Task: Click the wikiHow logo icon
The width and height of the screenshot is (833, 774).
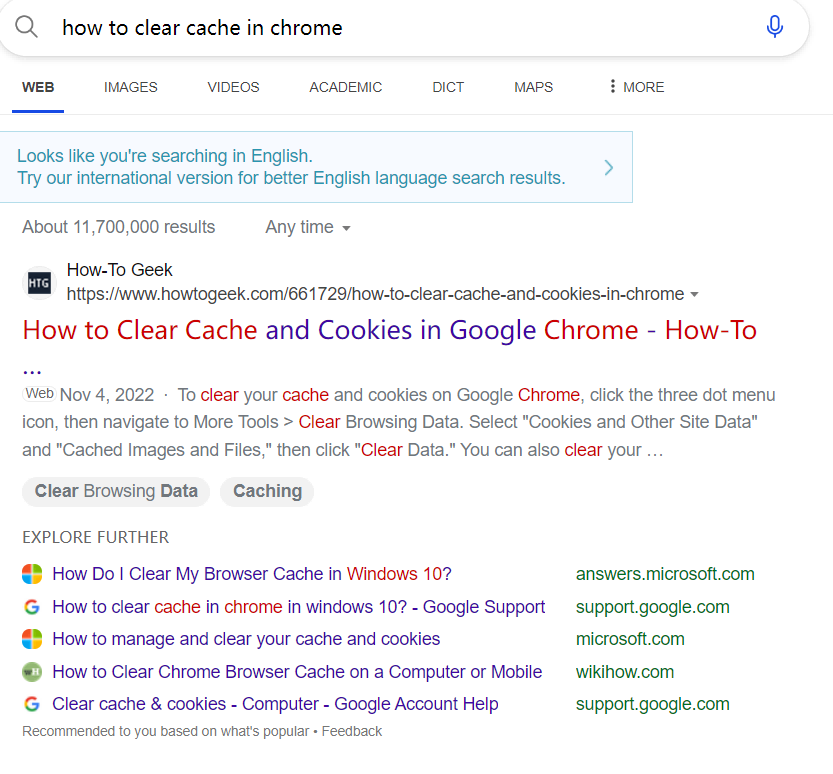Action: (32, 672)
